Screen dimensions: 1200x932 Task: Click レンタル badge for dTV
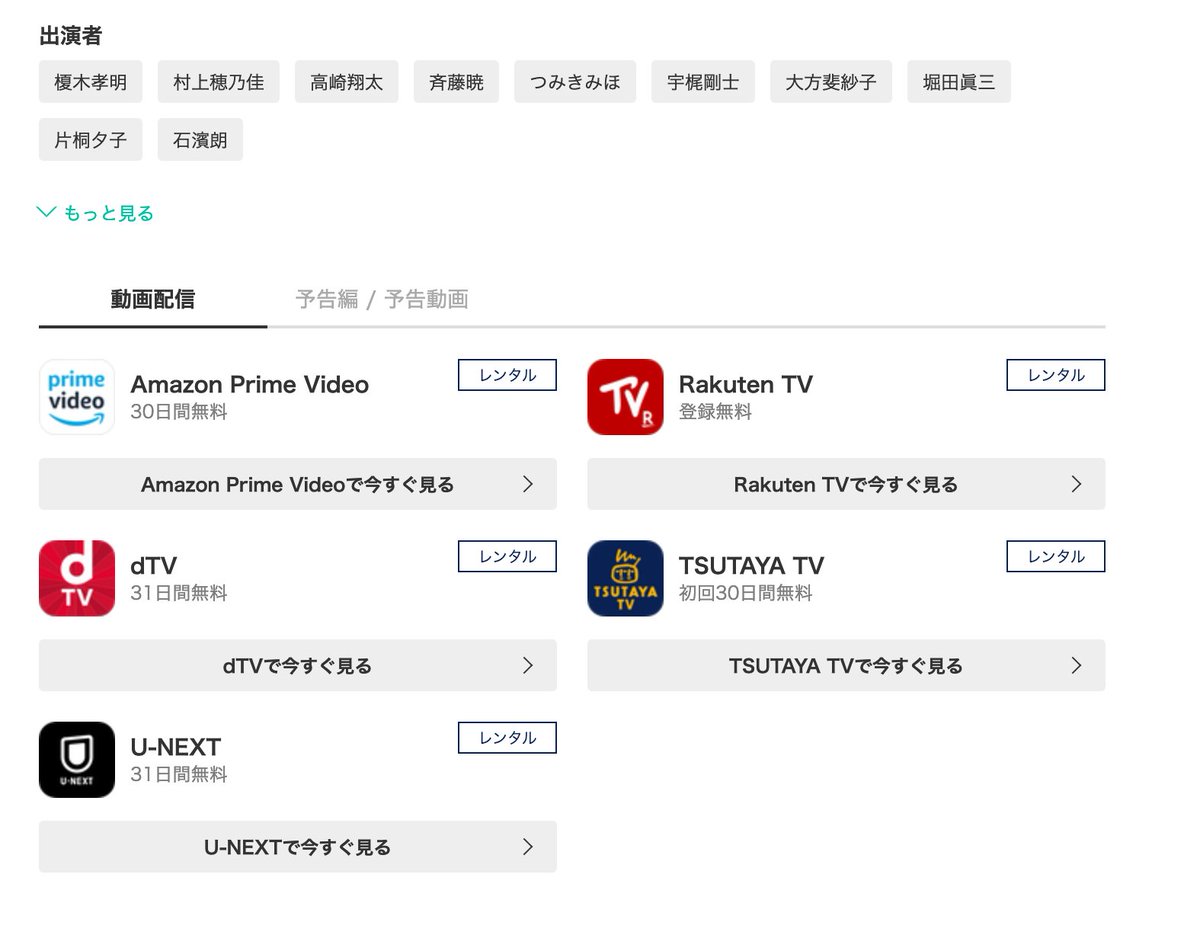[x=507, y=556]
